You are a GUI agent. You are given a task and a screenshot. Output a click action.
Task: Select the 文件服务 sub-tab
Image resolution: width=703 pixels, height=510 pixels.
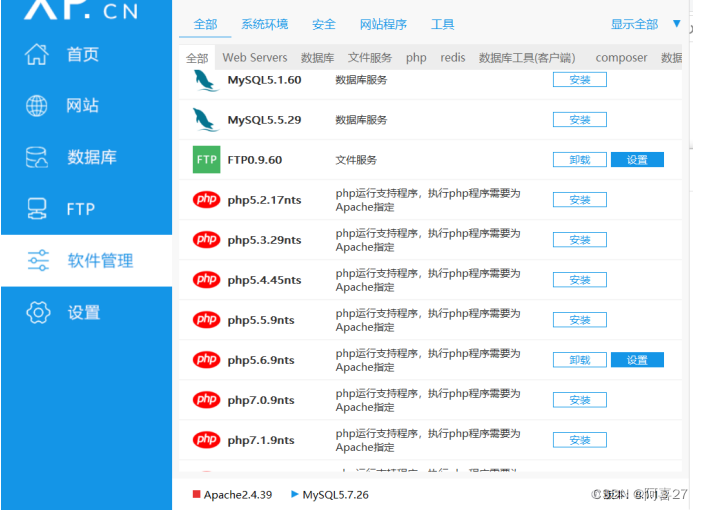coord(370,58)
